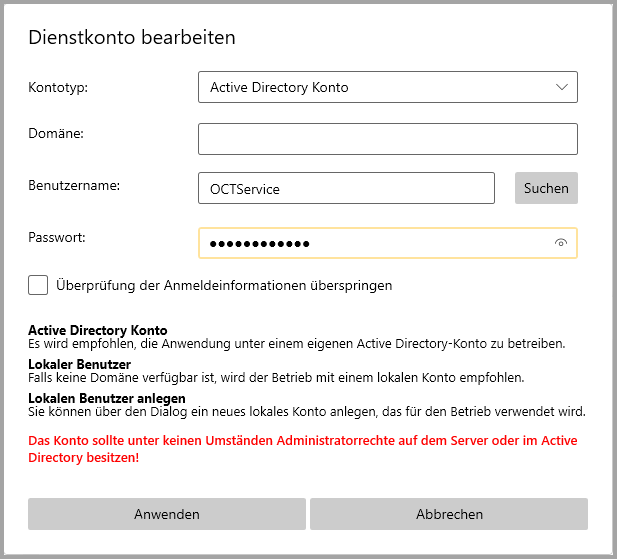Click the Benutzername label
The image size is (617, 559).
click(x=74, y=185)
